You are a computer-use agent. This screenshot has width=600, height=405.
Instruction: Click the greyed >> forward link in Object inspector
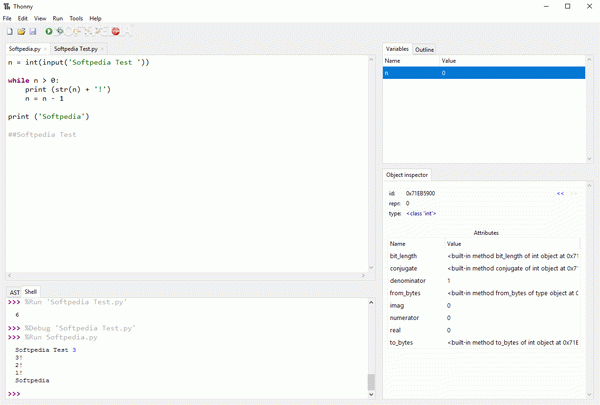click(573, 194)
